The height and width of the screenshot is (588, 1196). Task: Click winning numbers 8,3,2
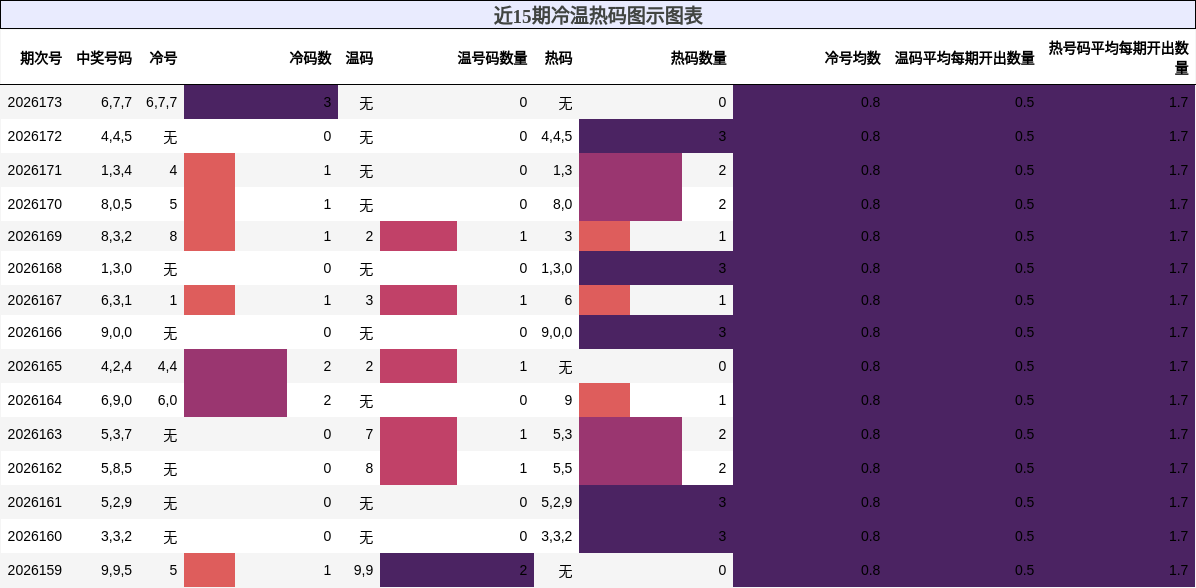[x=117, y=236]
